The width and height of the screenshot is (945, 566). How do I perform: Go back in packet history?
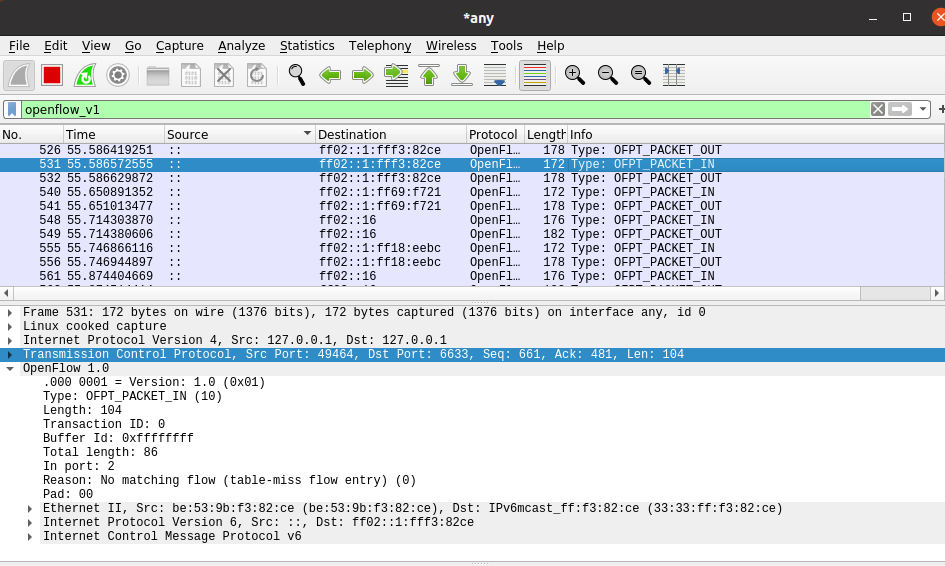point(330,75)
